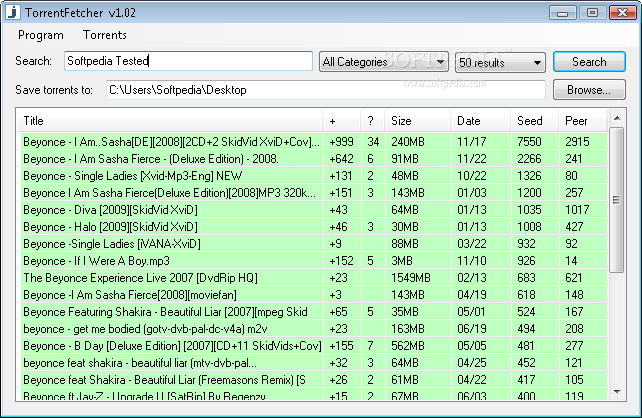This screenshot has width=642, height=418.
Task: Close the TorrentFetcher window
Action: [622, 13]
